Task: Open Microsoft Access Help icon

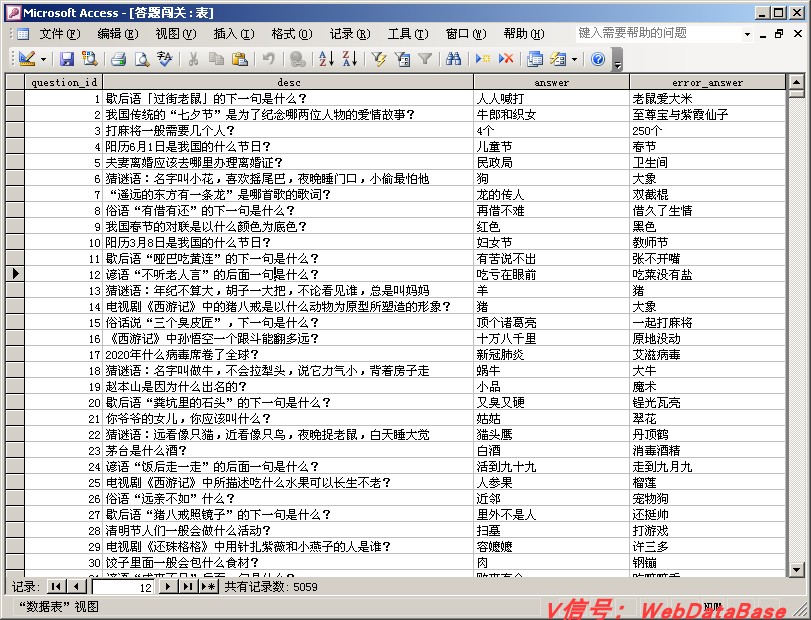Action: pos(598,59)
